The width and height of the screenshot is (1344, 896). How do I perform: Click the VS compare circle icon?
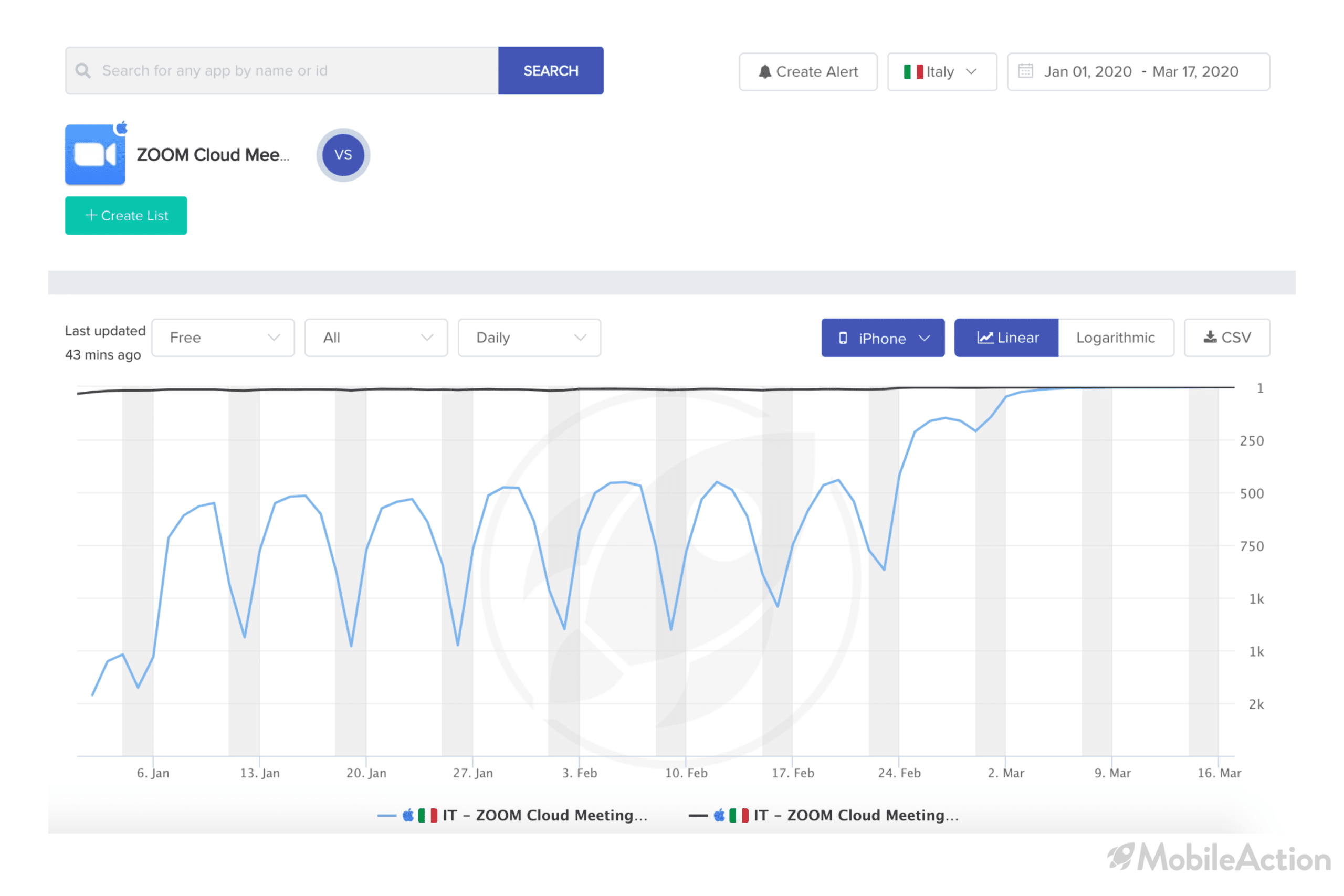[x=343, y=155]
